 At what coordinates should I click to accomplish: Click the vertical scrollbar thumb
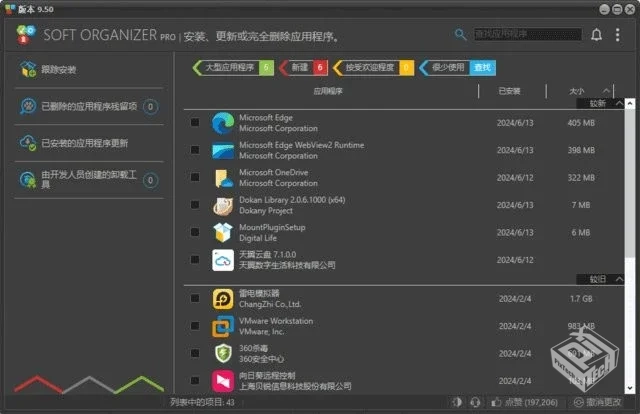tap(630, 184)
